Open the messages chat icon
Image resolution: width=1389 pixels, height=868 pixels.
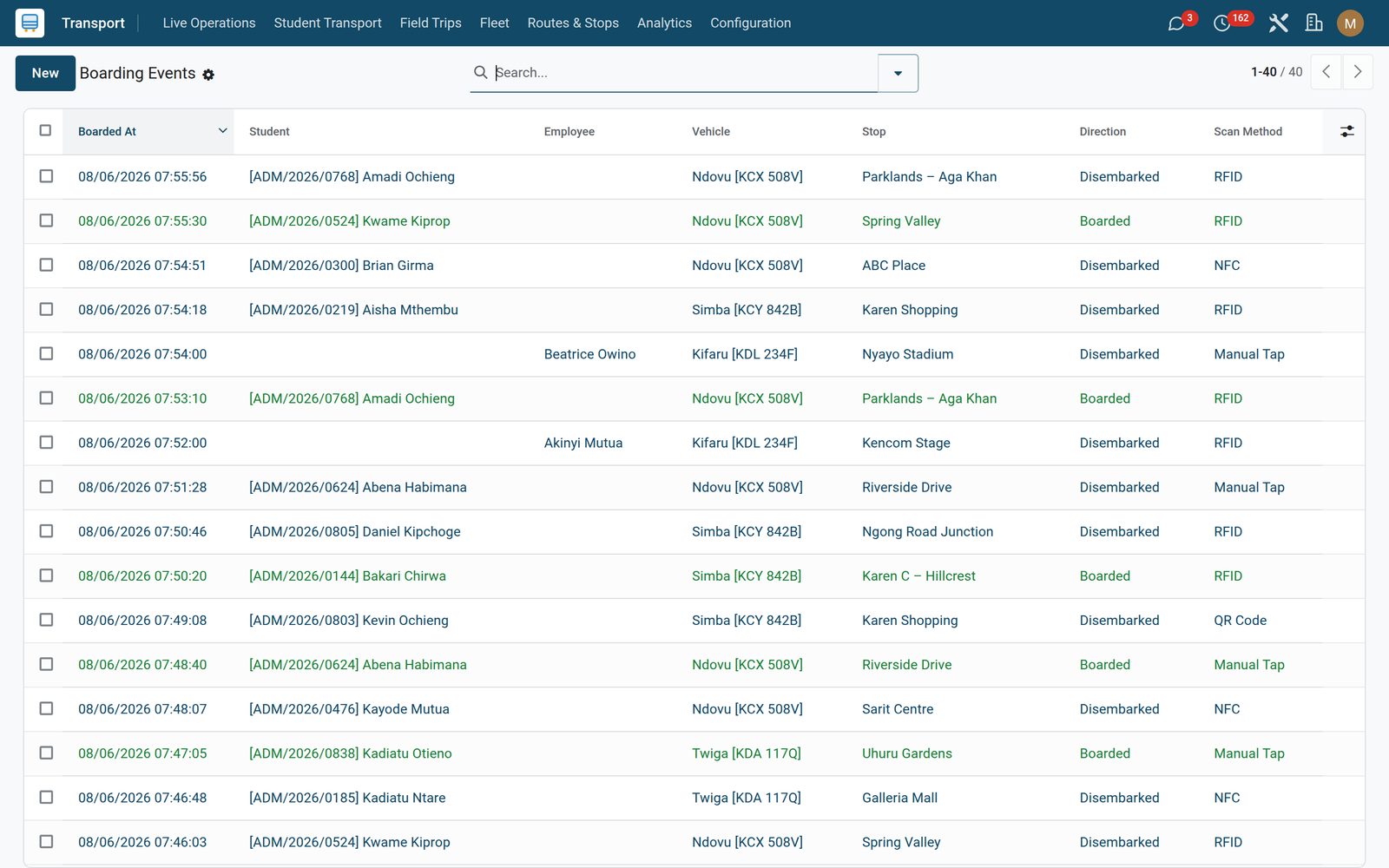pos(1176,23)
